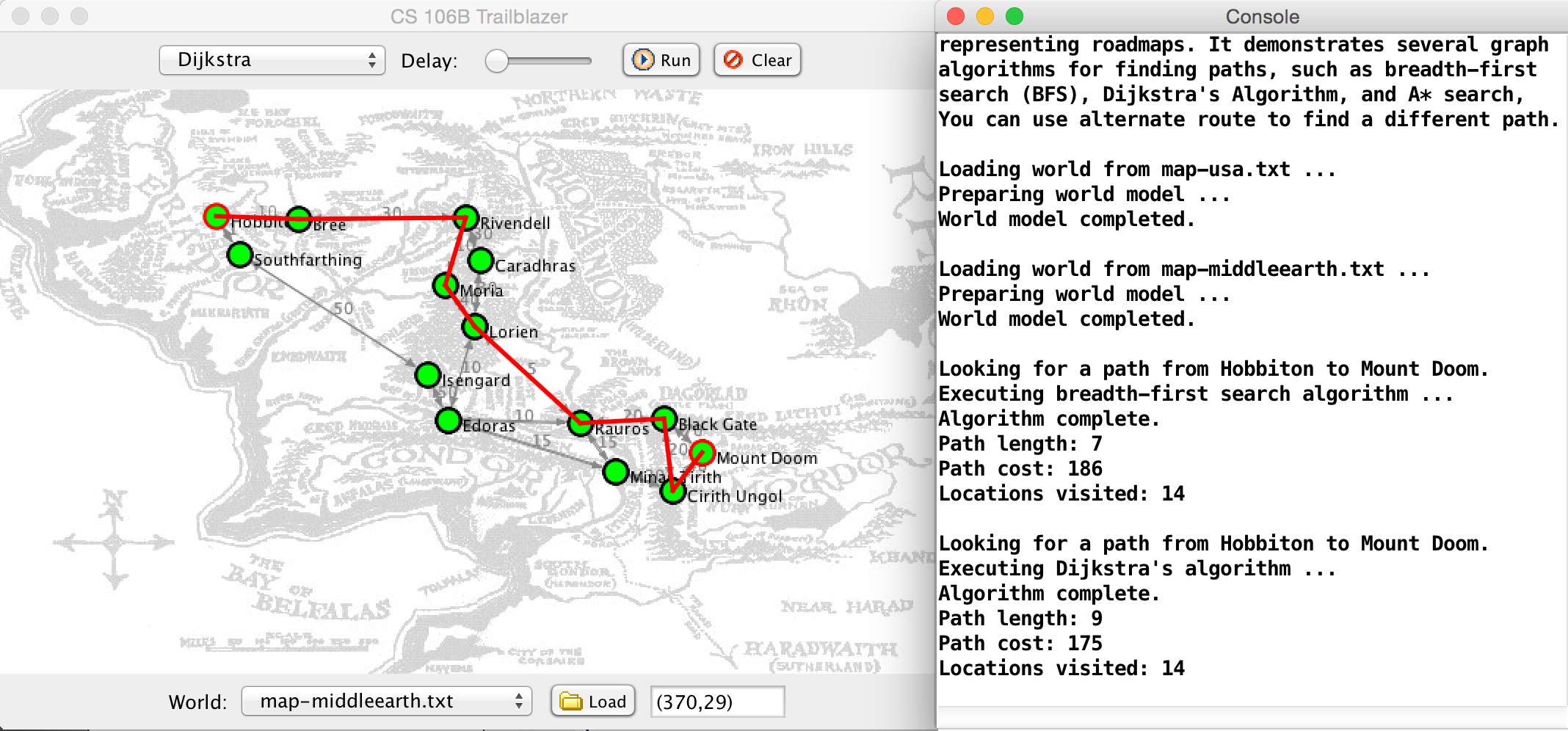The image size is (1568, 731).
Task: Click the Run button
Action: (x=661, y=60)
